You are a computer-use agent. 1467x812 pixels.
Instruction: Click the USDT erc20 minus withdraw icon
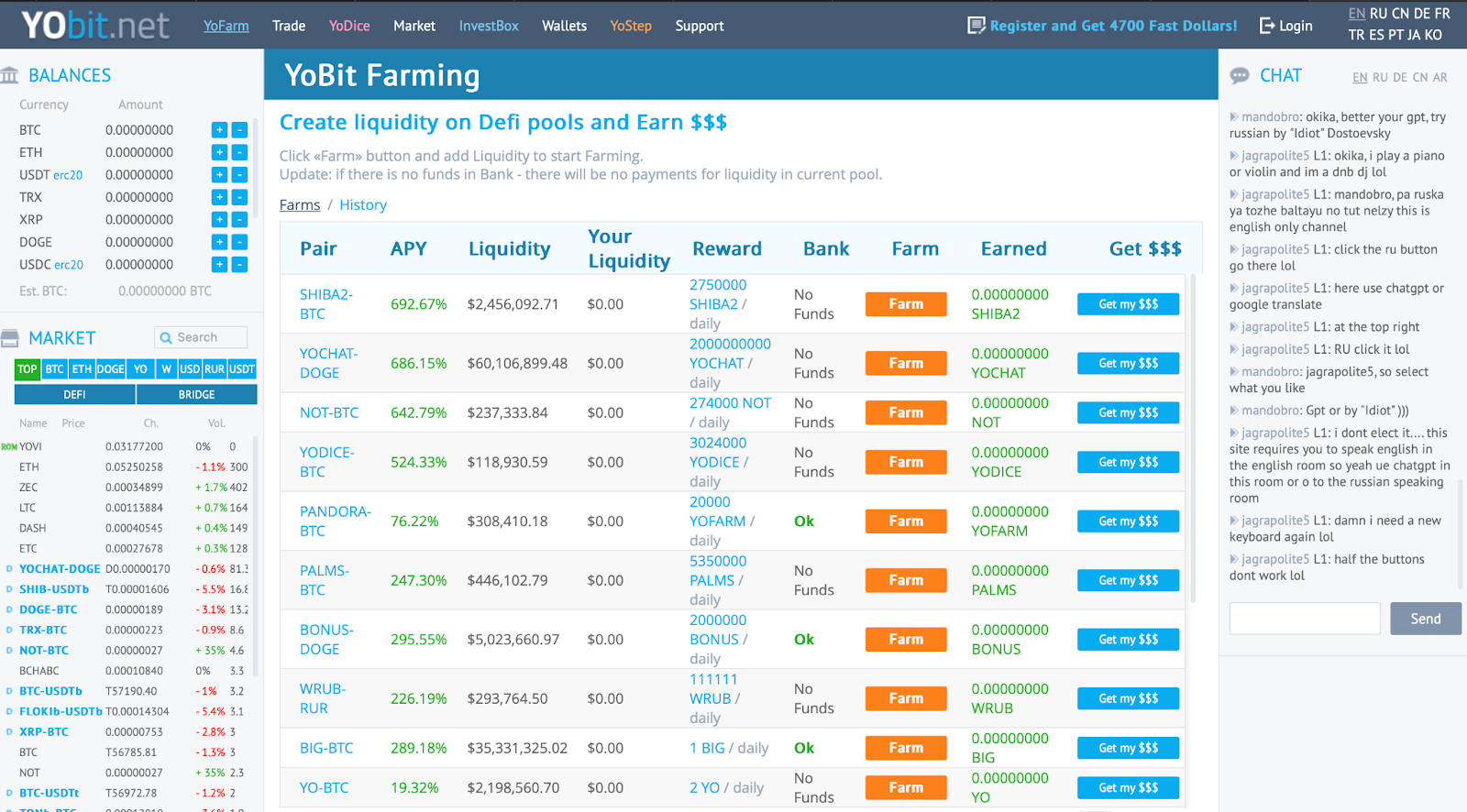(239, 175)
